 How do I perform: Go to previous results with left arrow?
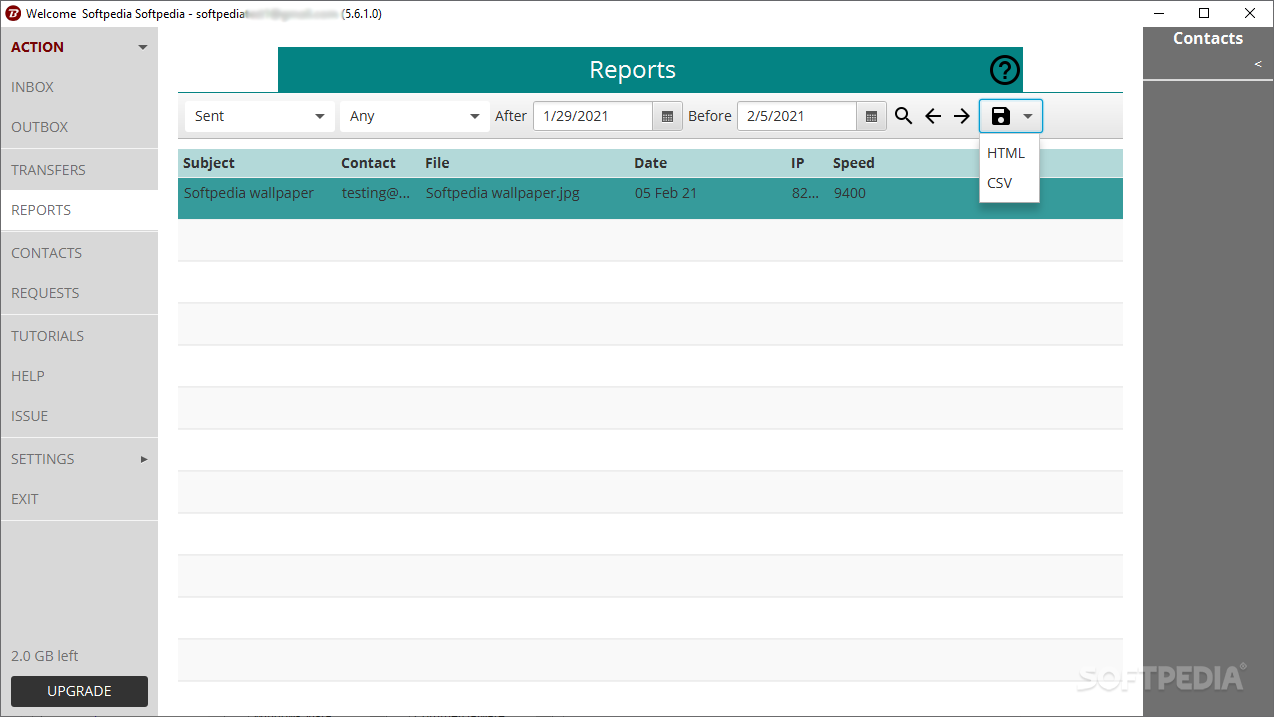[x=933, y=116]
